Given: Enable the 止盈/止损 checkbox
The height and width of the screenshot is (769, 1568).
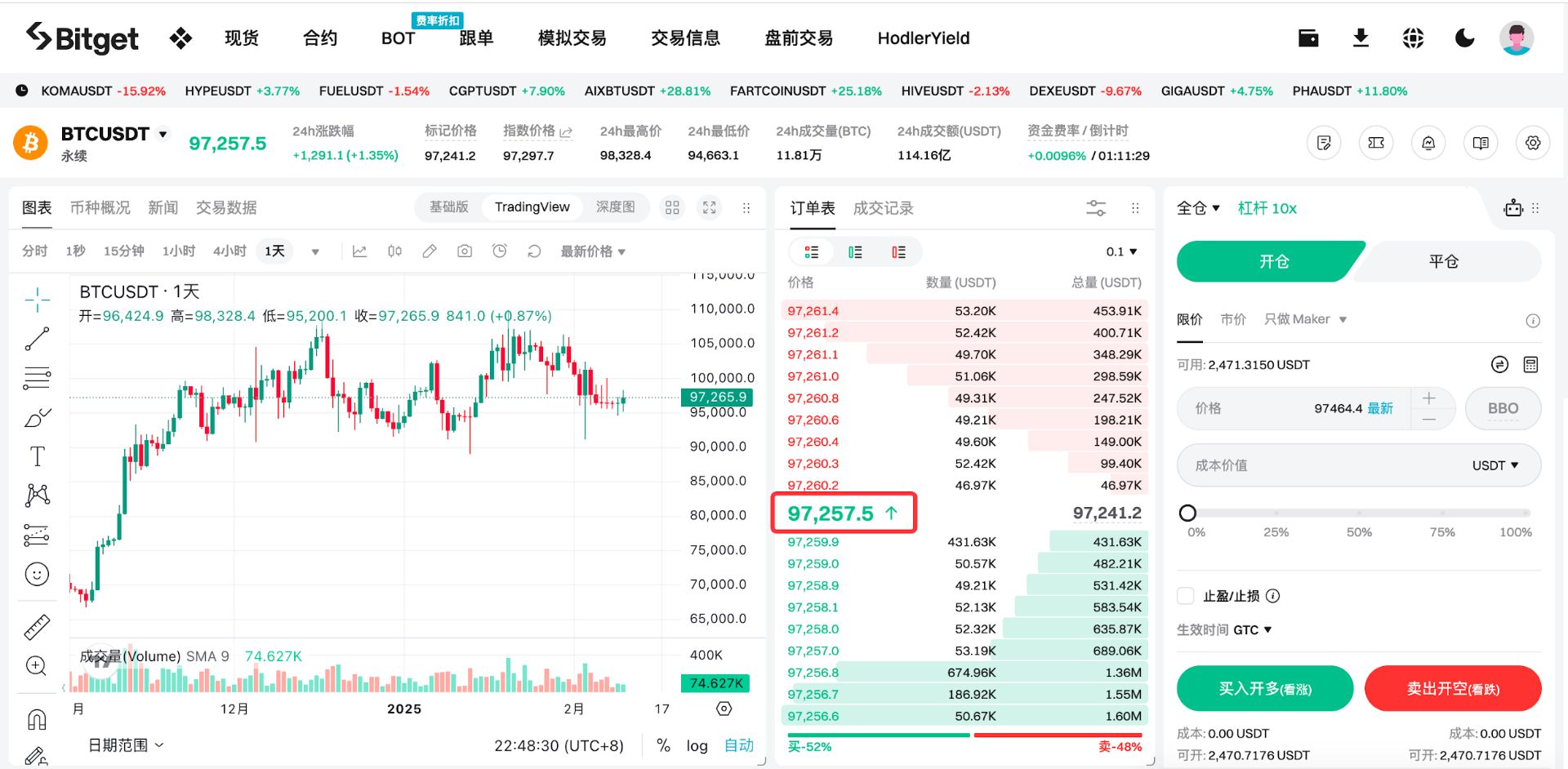Looking at the screenshot, I should pos(1186,596).
